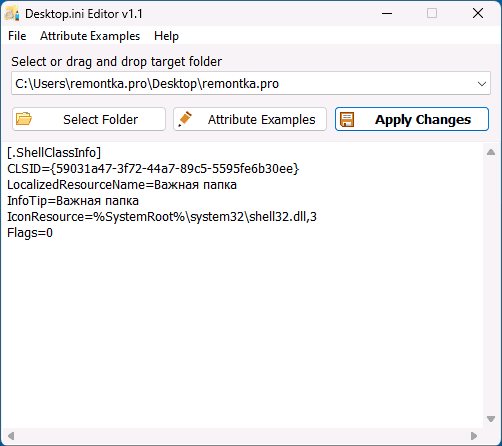Viewport: 502px width, 446px height.
Task: Click the Attribute Examples button
Action: (250, 119)
